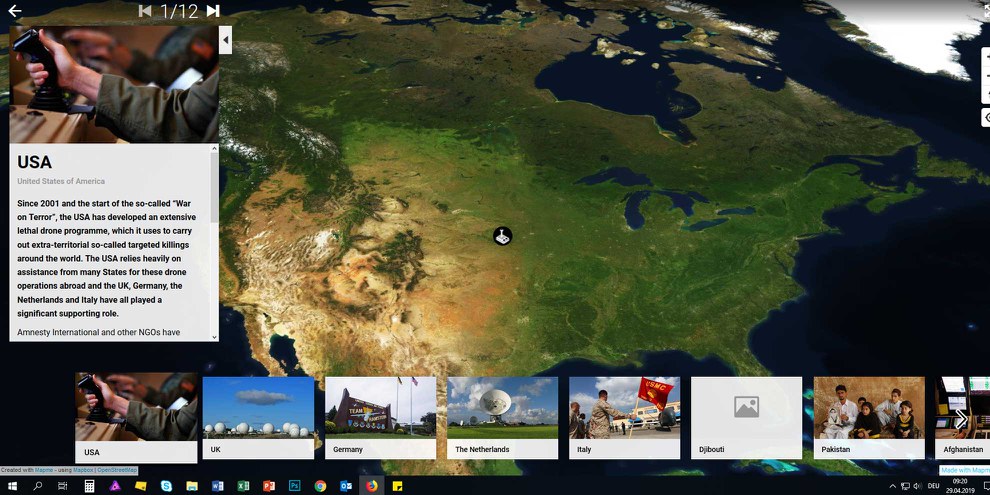Select the USA carousel card
990x495 pixels.
[x=136, y=417]
